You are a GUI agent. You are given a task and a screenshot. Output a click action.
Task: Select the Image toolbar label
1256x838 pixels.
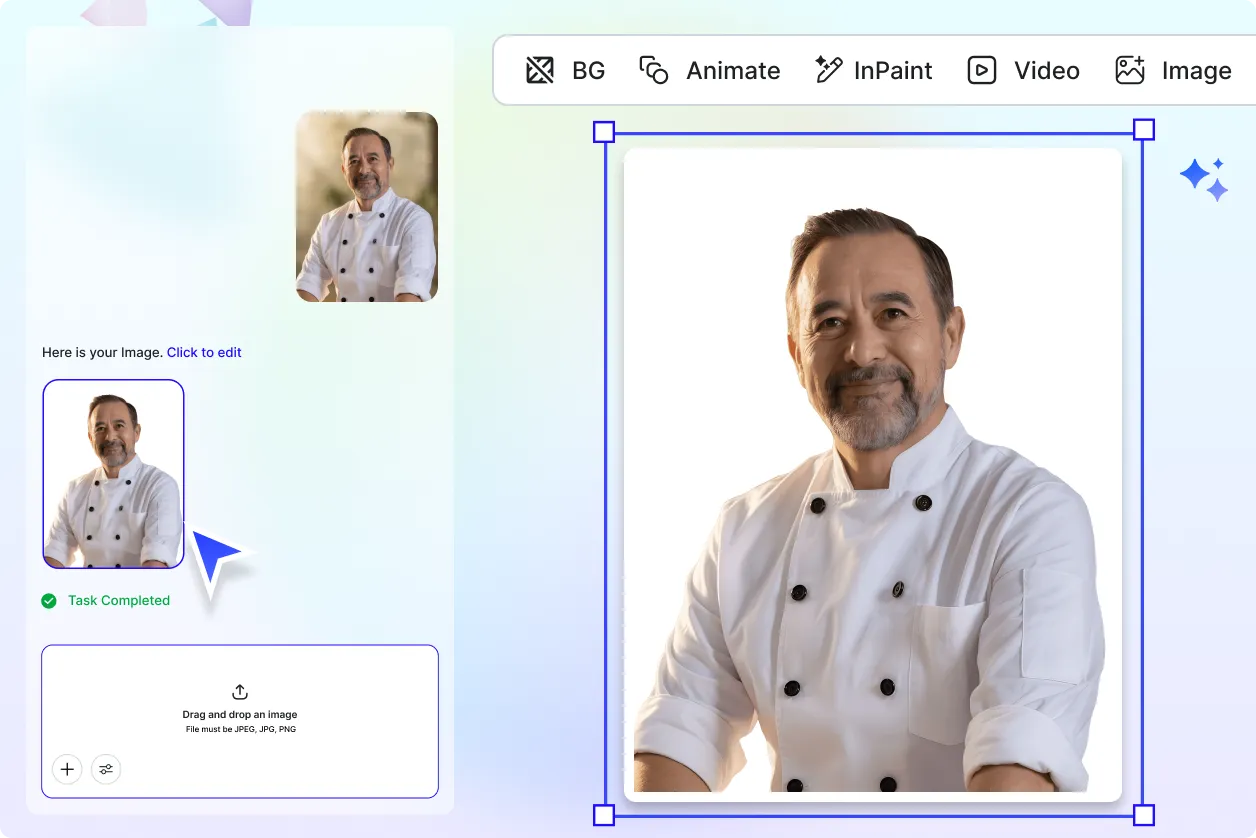(x=1197, y=71)
